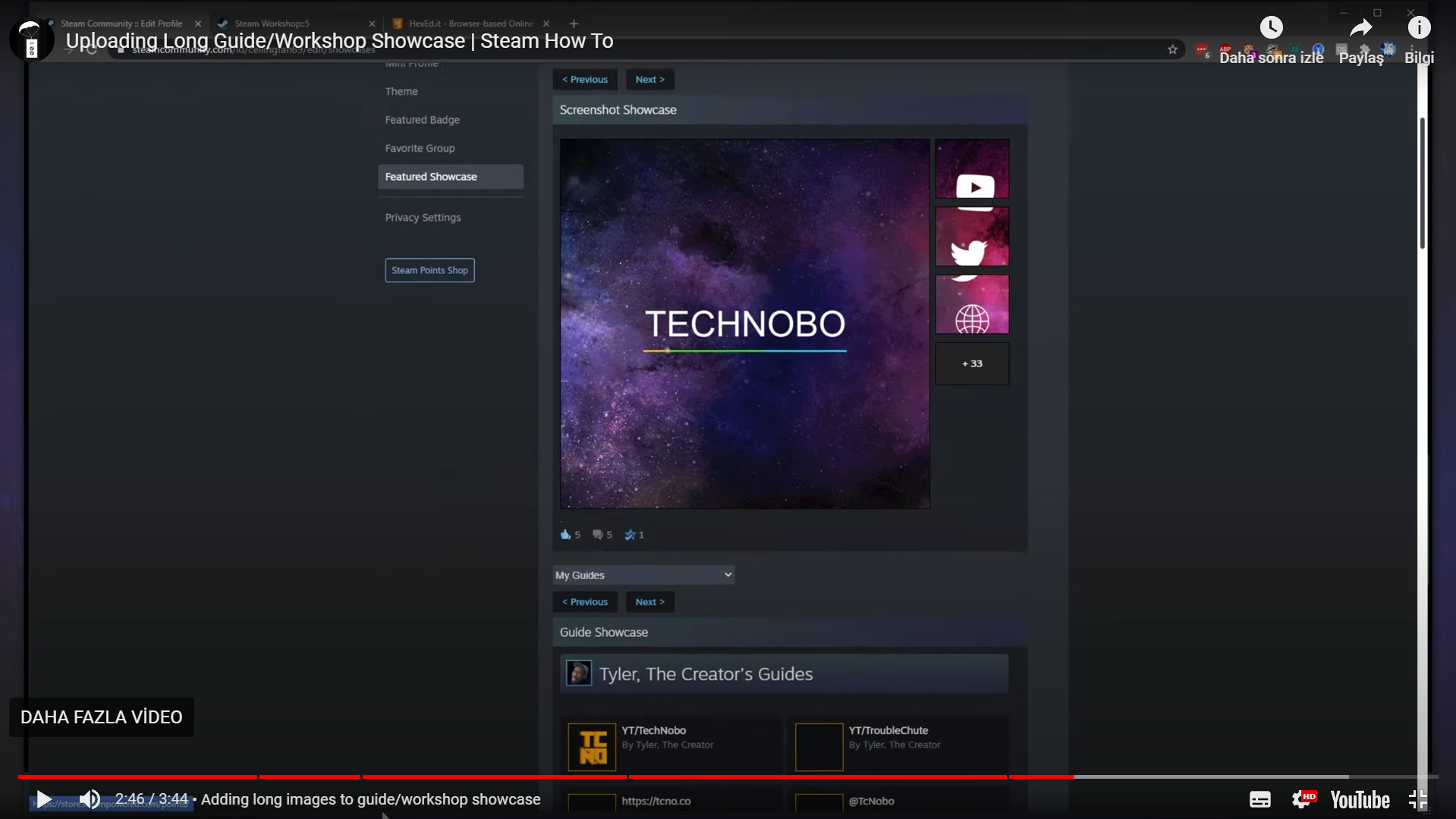1456x819 pixels.
Task: Open video quality settings gear
Action: pyautogui.click(x=1303, y=799)
